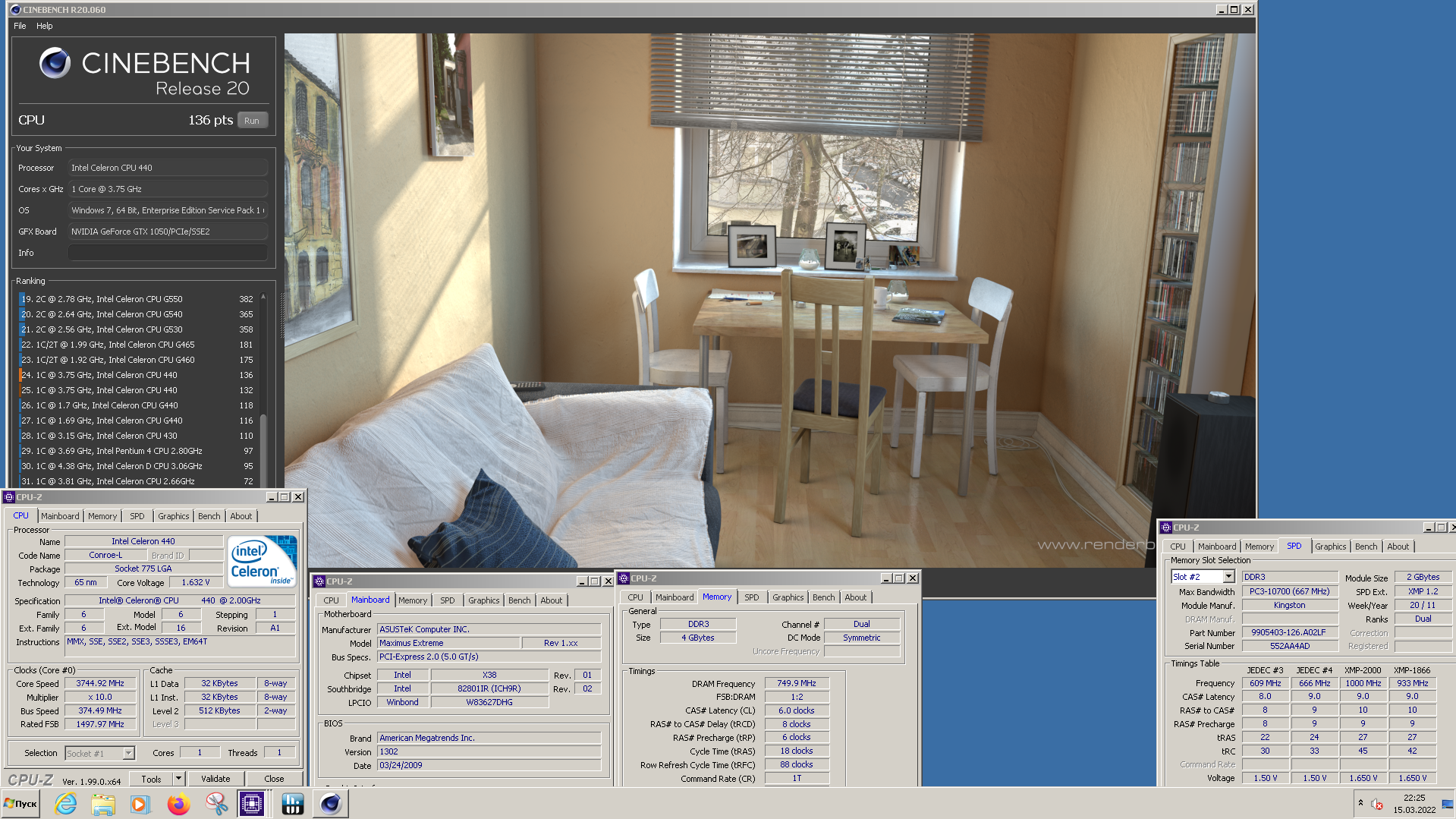Click Processor Intel Celeron CPU 440 field
This screenshot has width=1456, height=819.
[168, 168]
